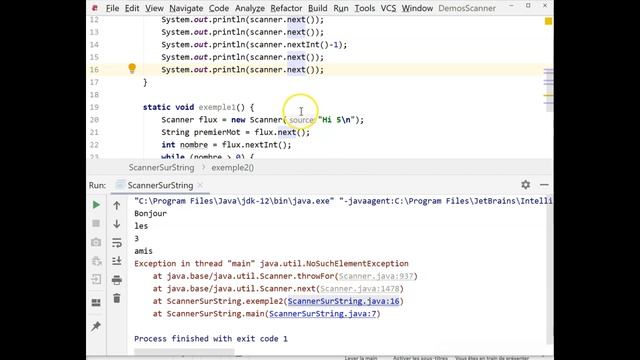Hide the Run tool window
Screen dimensions: 640x360
tap(544, 185)
